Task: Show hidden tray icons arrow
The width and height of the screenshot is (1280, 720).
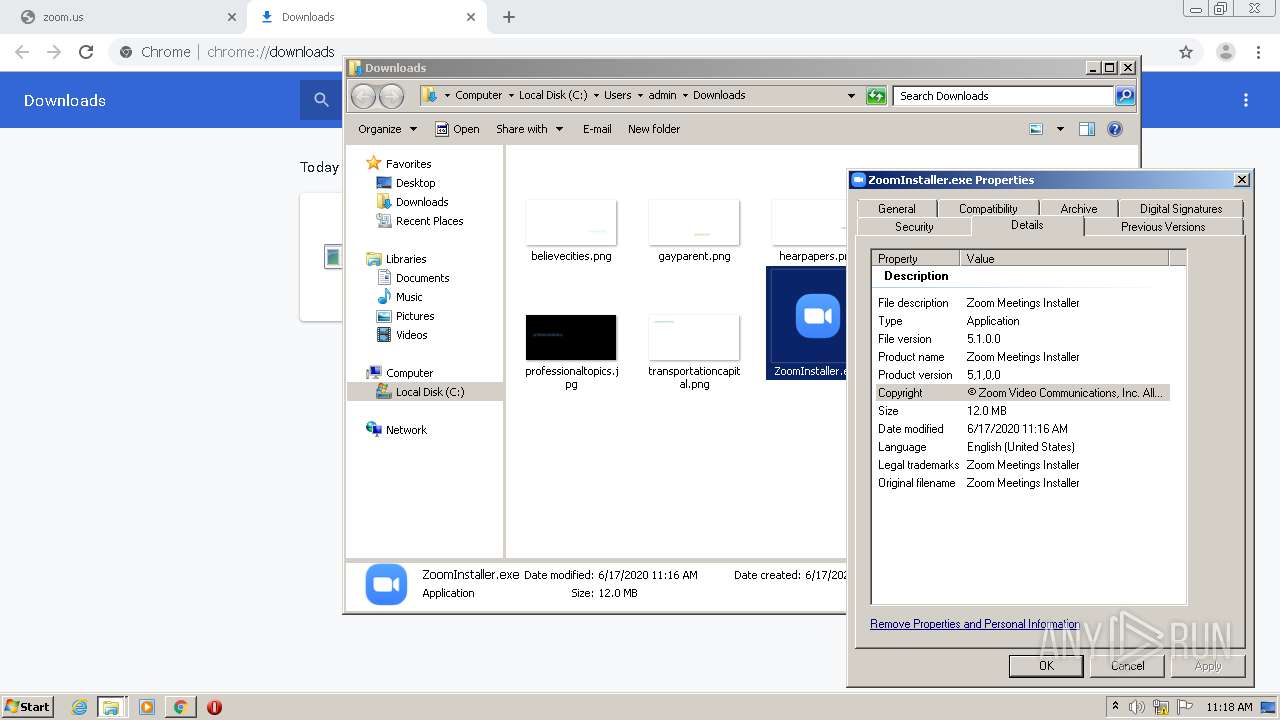Action: click(1115, 707)
